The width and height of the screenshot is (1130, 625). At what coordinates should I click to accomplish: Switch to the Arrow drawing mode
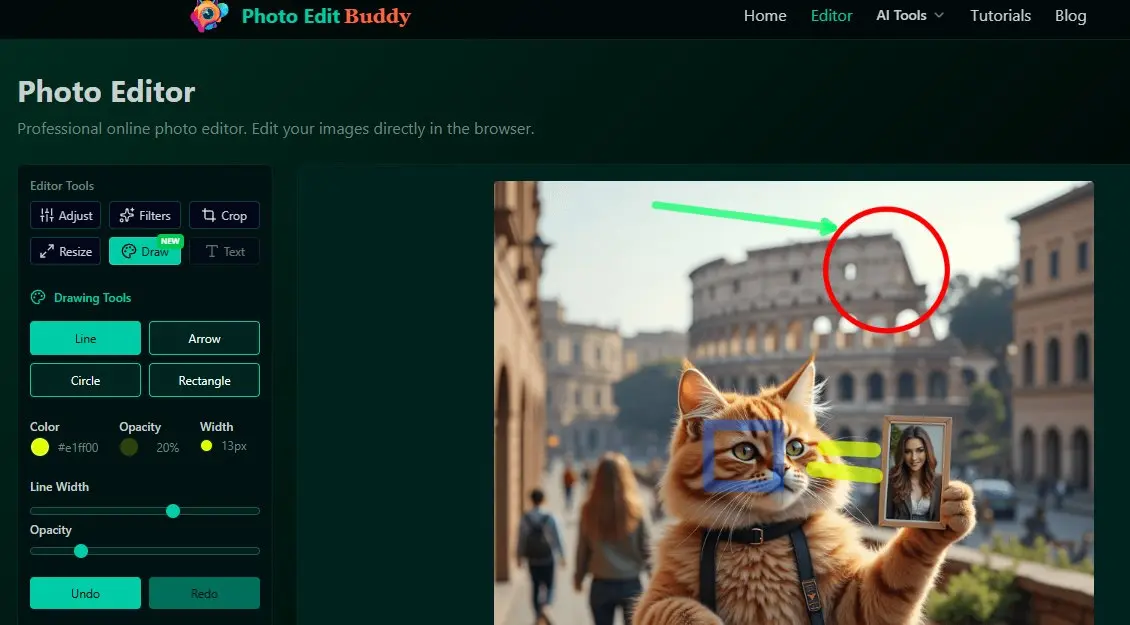(204, 338)
